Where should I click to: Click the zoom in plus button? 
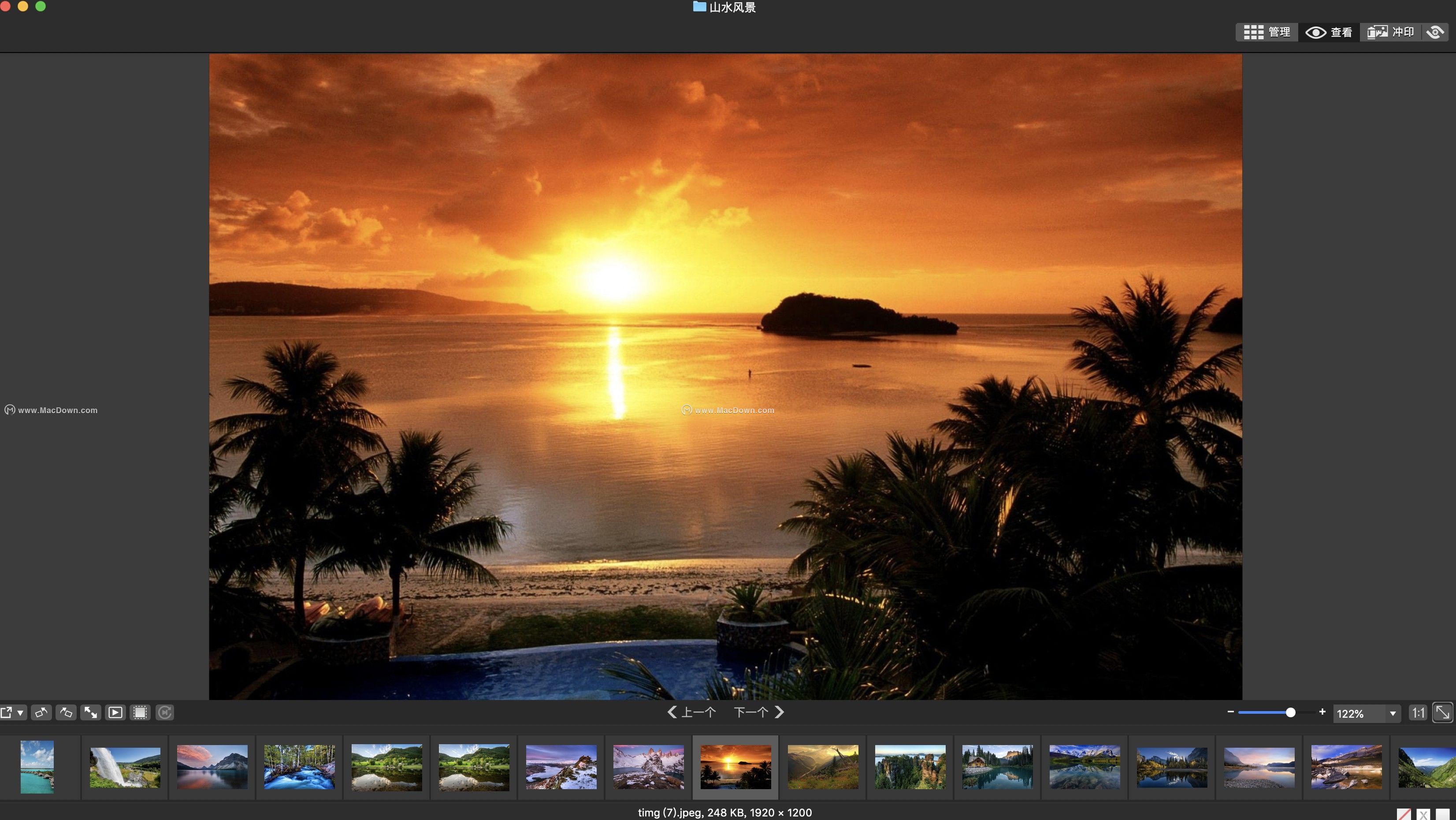1322,712
